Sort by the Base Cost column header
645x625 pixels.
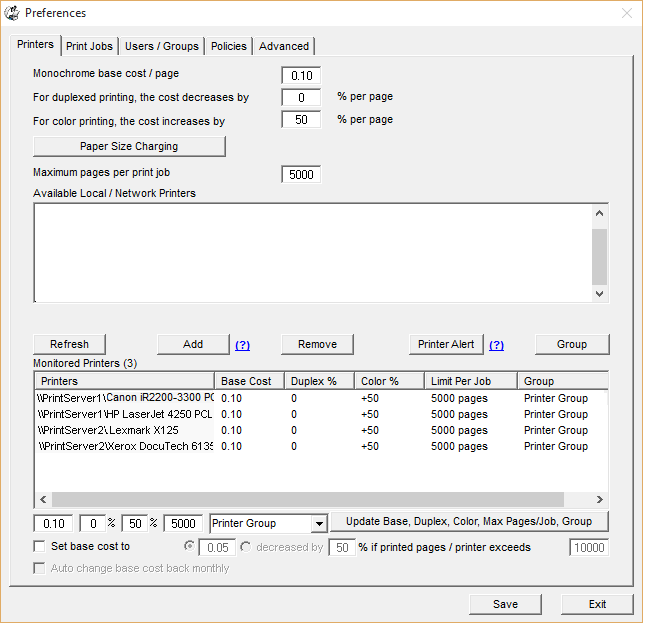(250, 381)
